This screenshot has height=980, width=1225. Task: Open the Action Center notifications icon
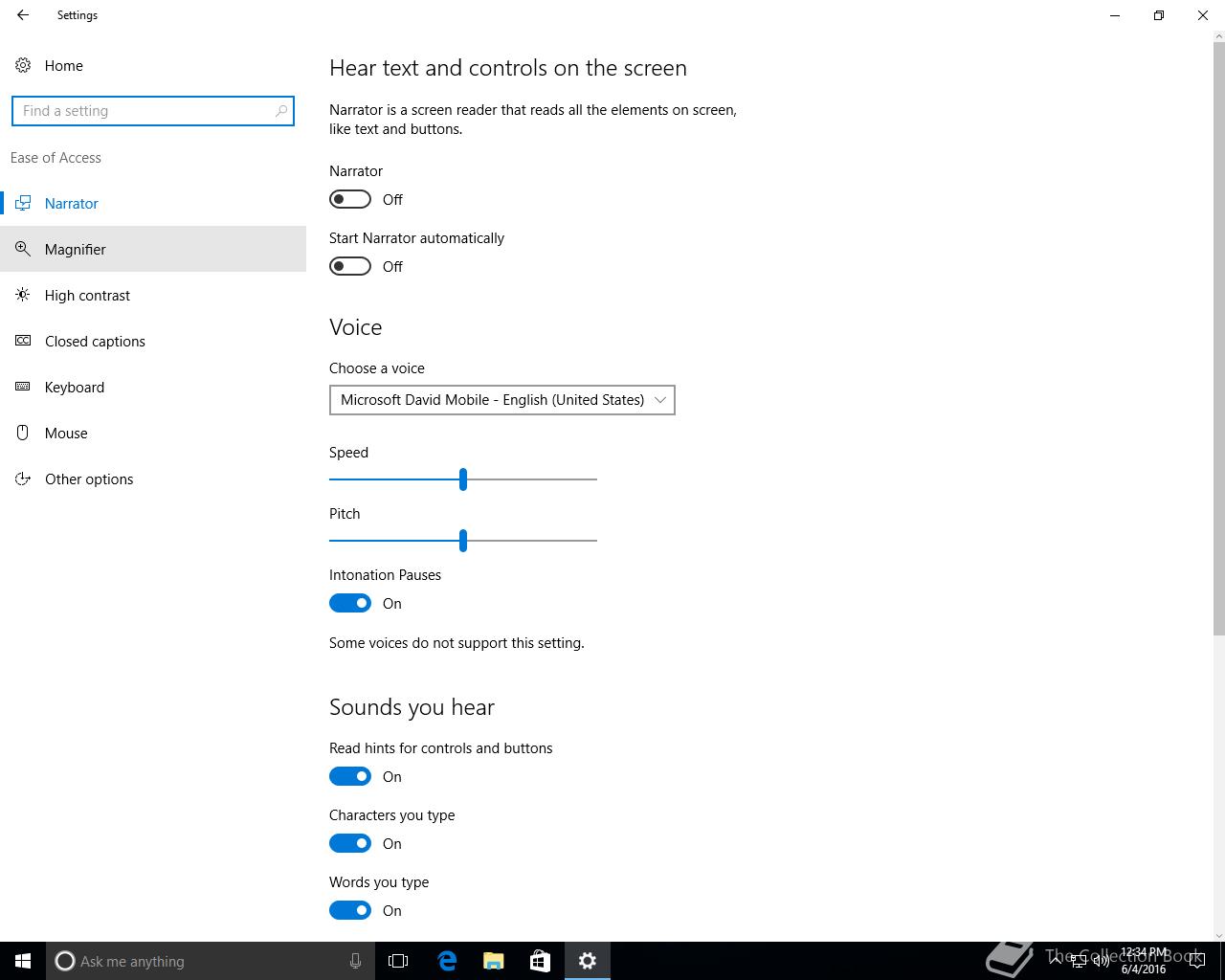tap(1196, 961)
